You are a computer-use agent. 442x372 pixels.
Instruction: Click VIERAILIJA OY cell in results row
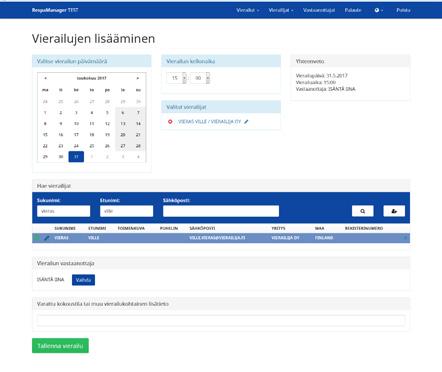[285, 238]
